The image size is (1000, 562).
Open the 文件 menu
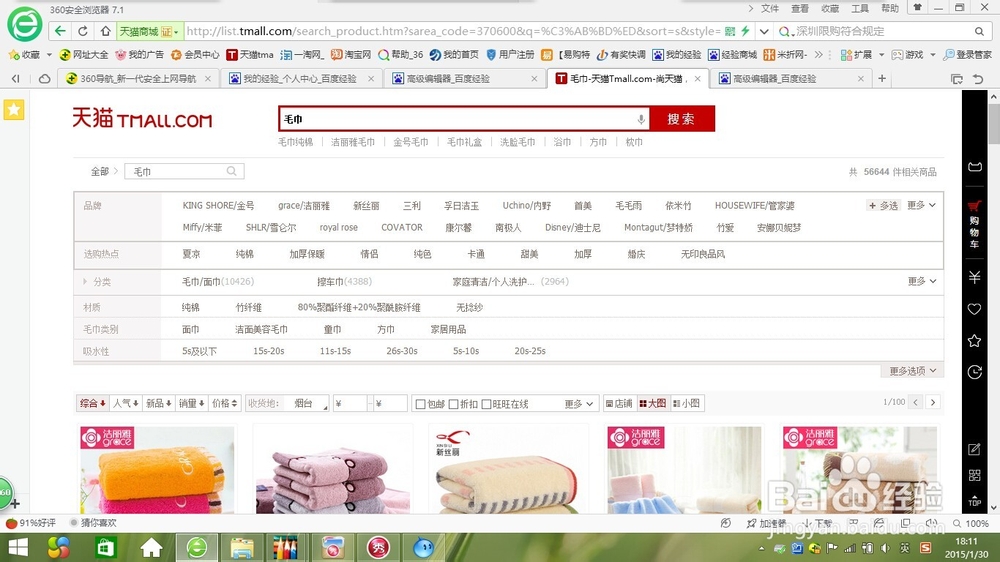click(770, 8)
